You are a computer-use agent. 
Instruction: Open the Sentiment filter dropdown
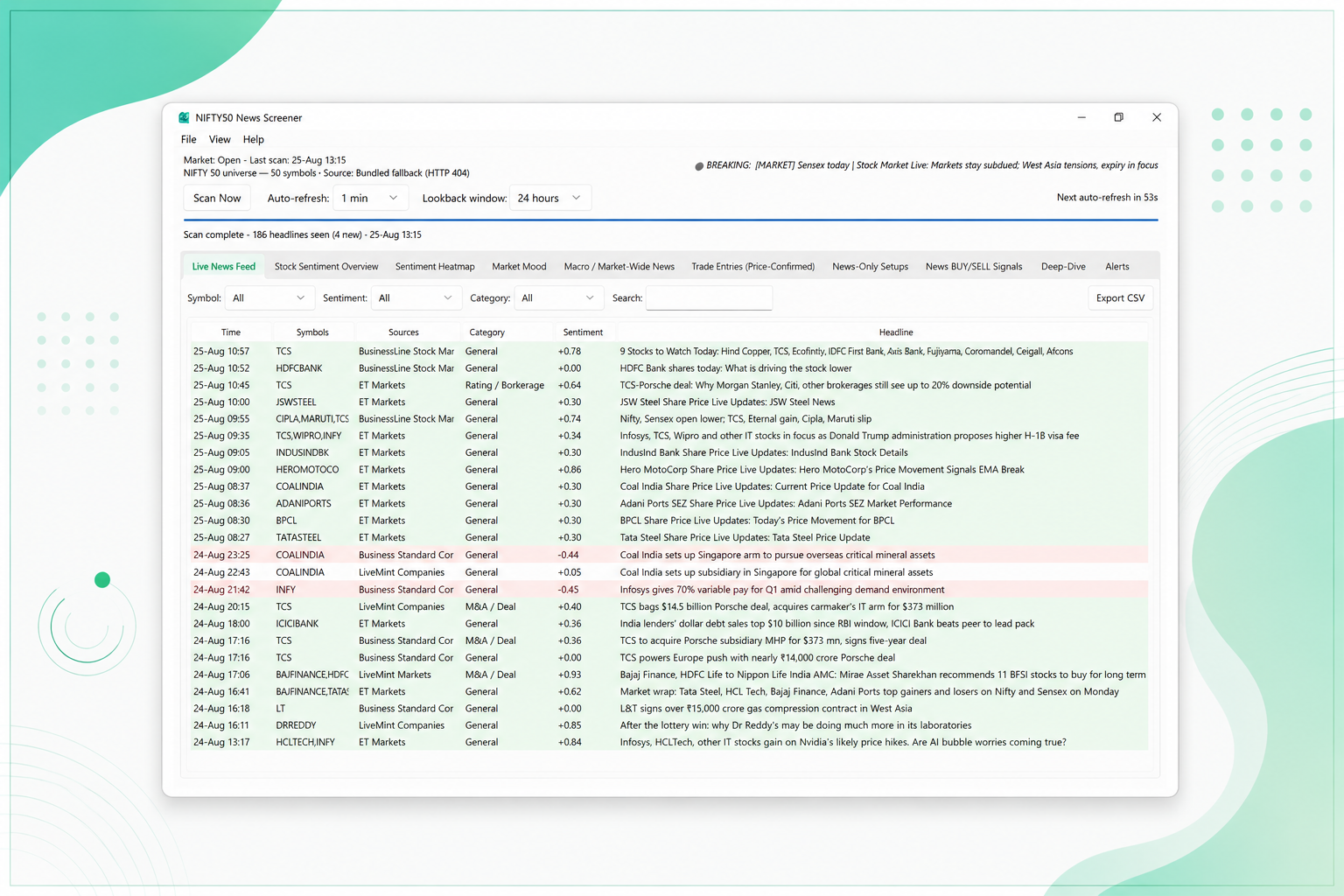pos(416,298)
